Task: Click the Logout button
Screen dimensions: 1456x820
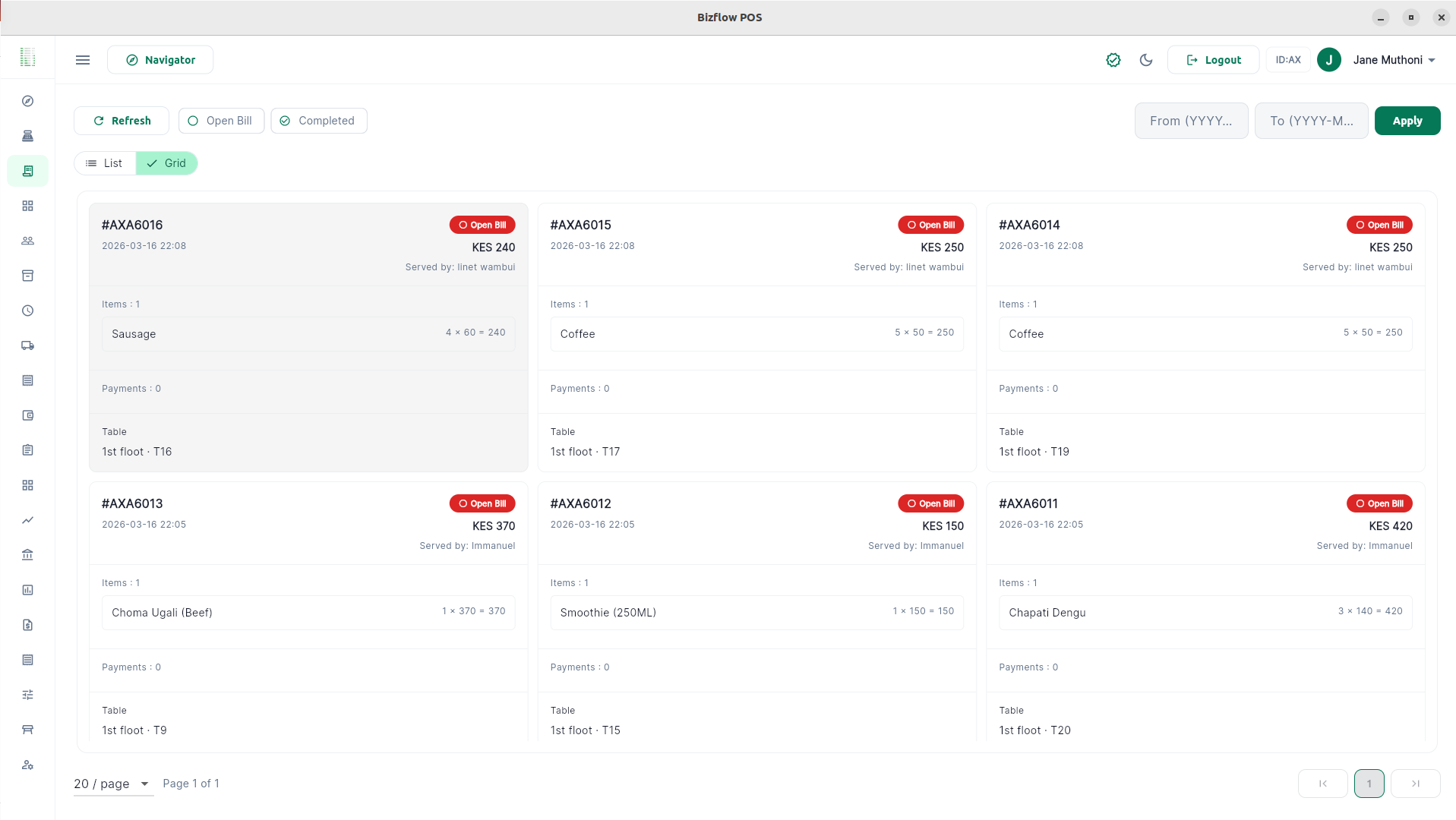Action: coord(1213,60)
